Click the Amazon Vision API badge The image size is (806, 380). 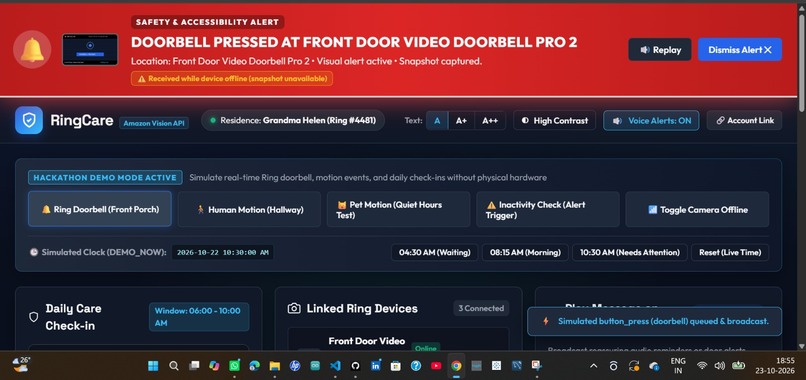tap(154, 123)
